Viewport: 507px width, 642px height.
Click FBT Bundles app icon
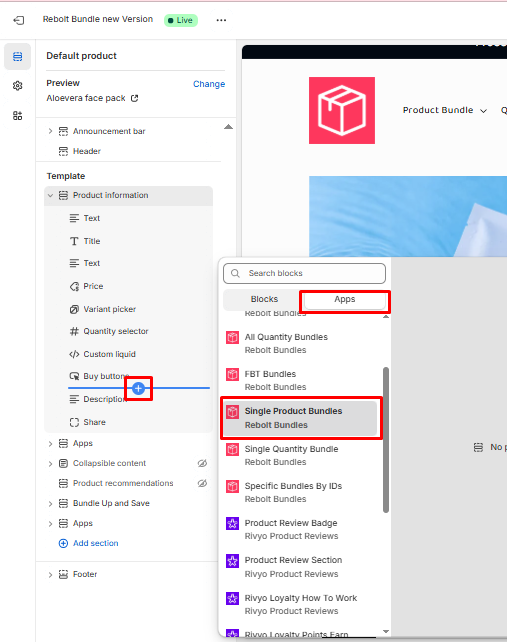(233, 374)
